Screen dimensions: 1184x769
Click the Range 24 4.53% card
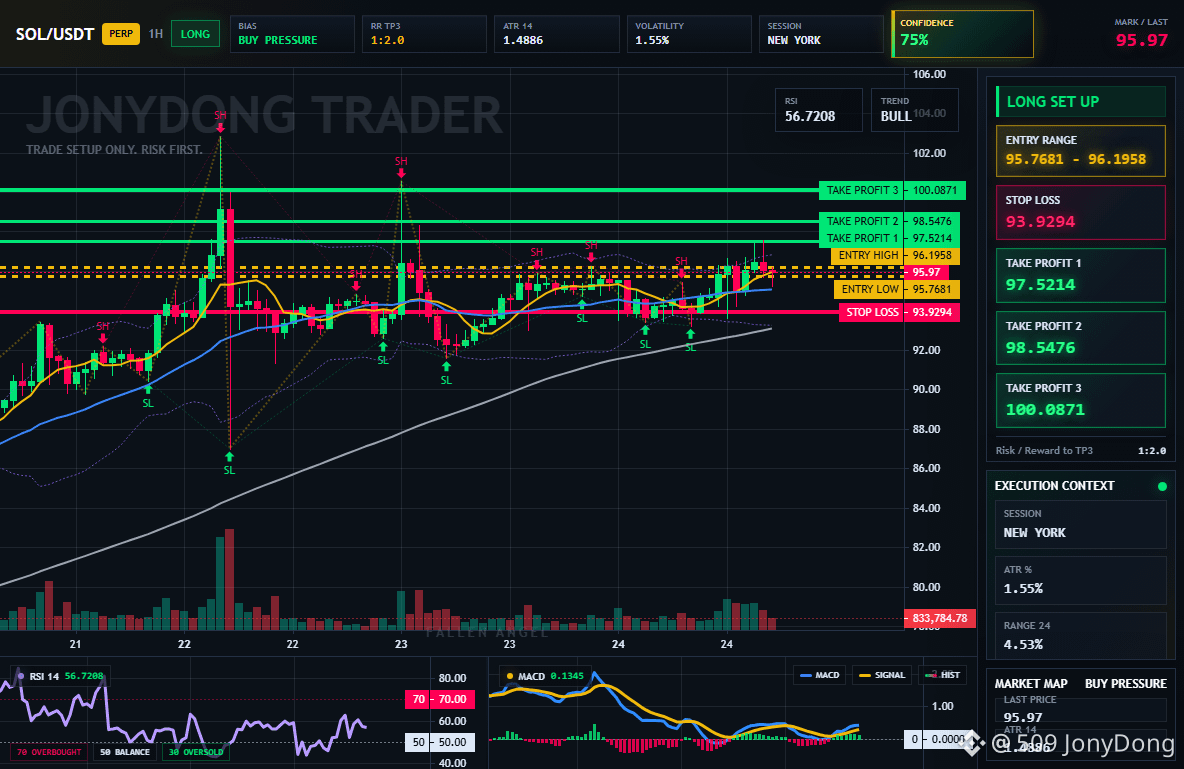click(1081, 635)
